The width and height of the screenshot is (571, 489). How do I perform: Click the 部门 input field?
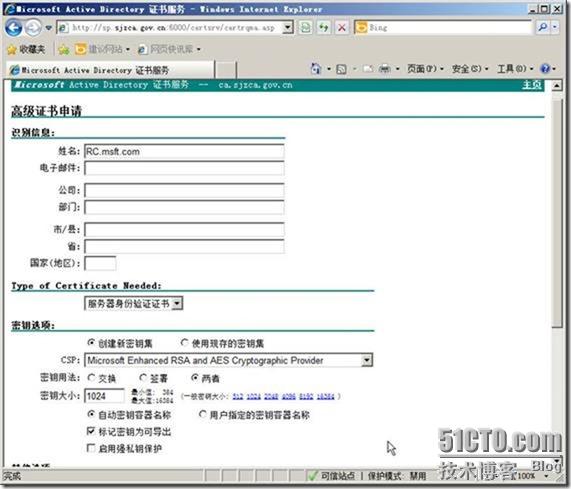tap(184, 207)
